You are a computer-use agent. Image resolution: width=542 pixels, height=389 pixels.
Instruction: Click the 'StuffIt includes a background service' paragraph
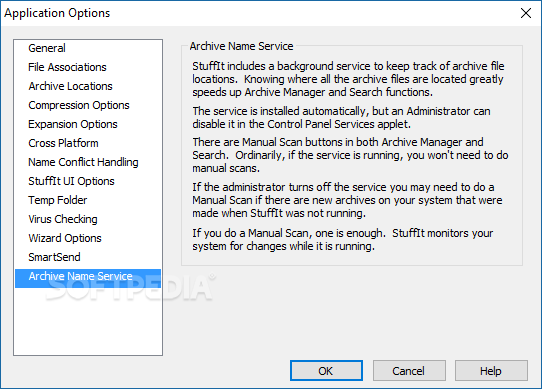tap(348, 79)
